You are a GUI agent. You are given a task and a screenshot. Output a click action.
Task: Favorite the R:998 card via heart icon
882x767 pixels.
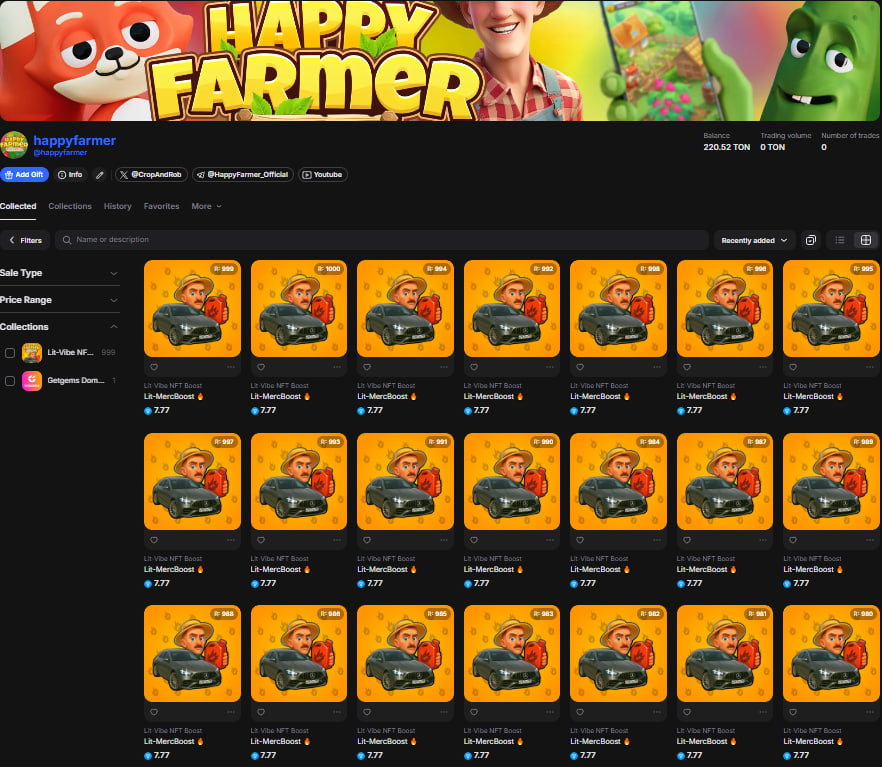tap(580, 367)
